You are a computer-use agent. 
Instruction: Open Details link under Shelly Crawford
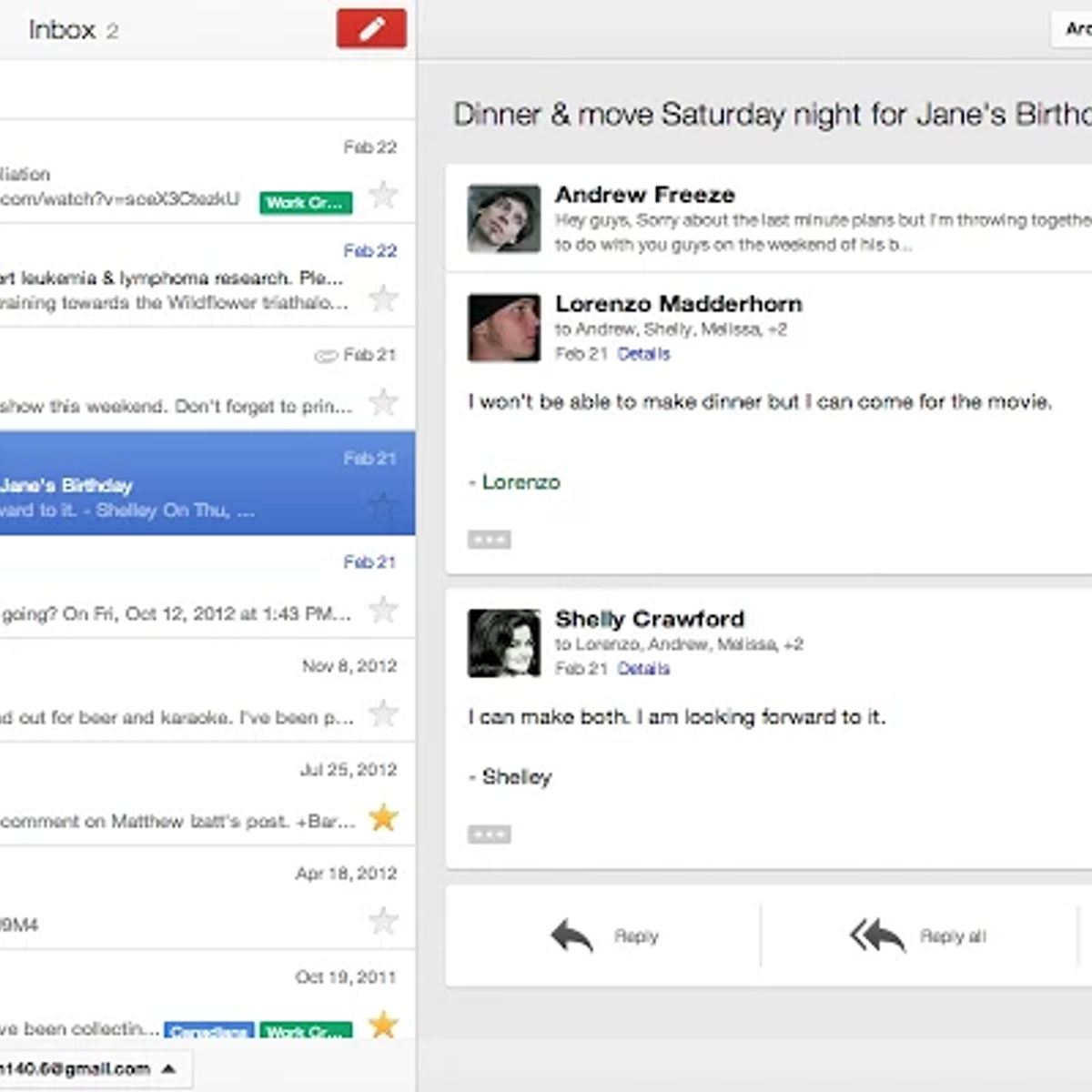[643, 669]
